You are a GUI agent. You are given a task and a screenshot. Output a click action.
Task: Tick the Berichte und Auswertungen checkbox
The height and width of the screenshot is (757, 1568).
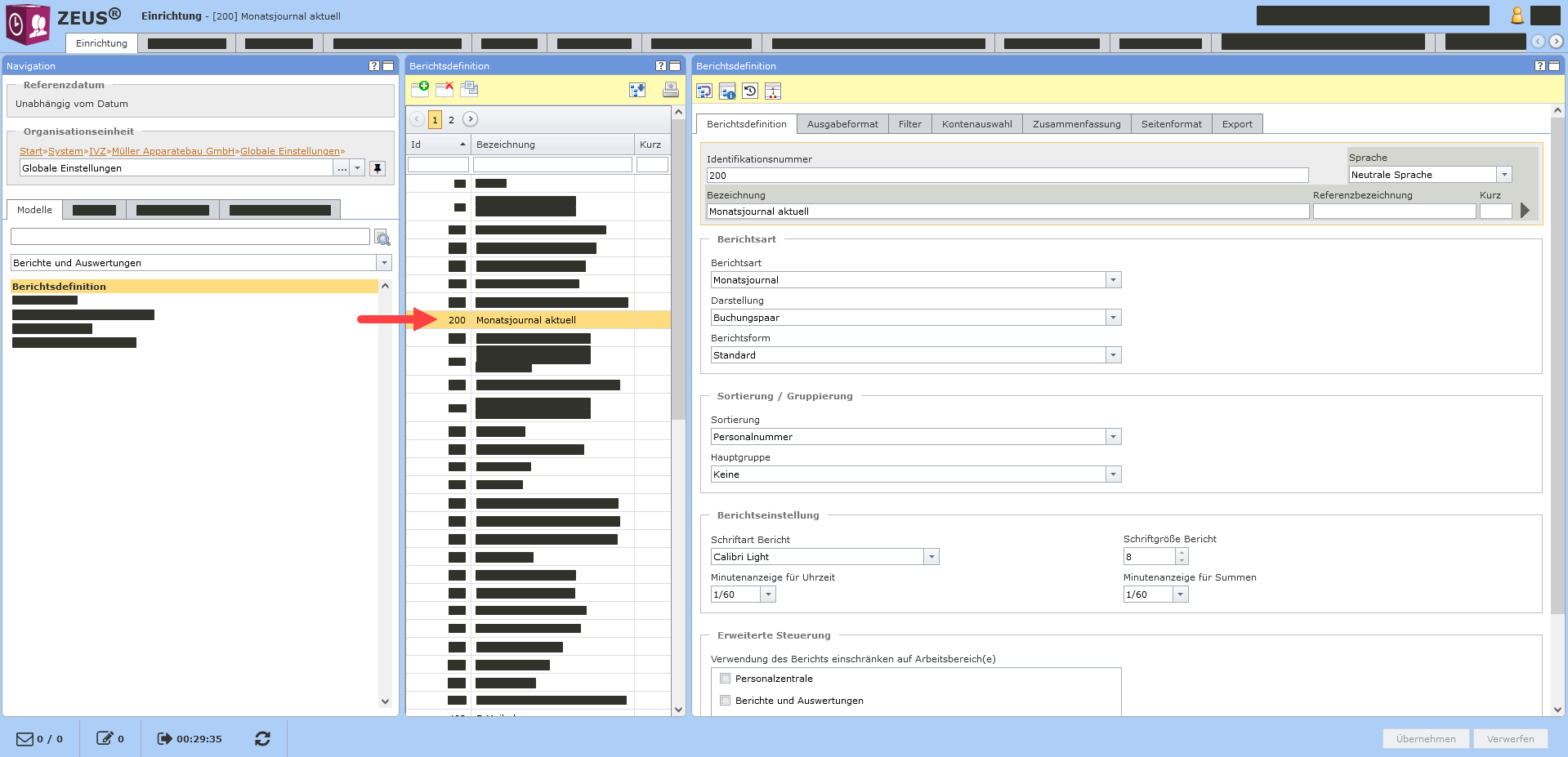click(x=725, y=701)
